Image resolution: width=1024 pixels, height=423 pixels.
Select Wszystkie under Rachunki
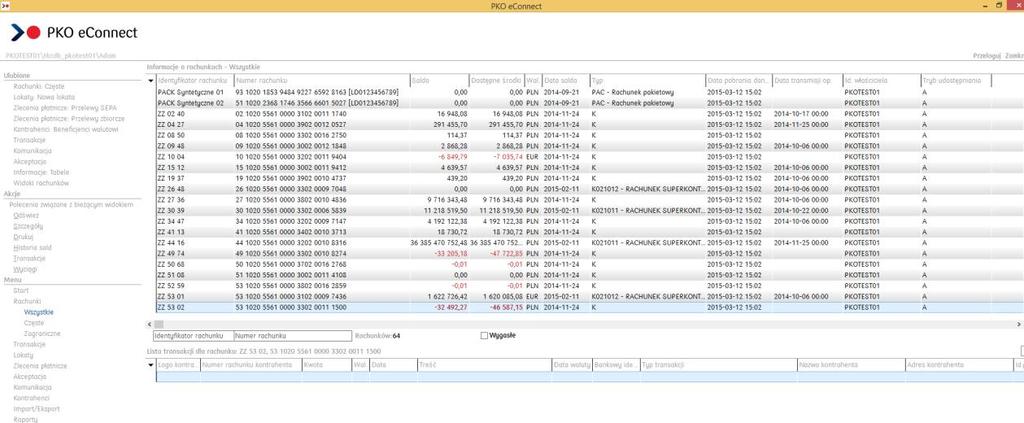tap(39, 312)
